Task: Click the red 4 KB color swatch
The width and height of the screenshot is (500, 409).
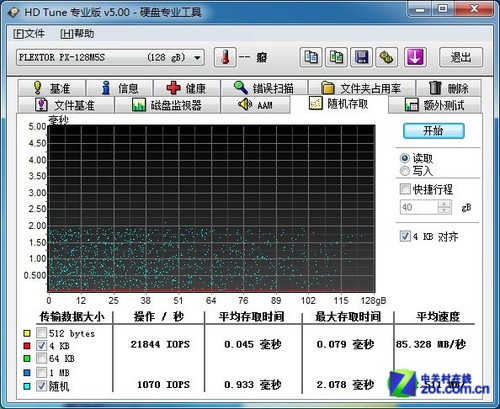Action: 27,346
